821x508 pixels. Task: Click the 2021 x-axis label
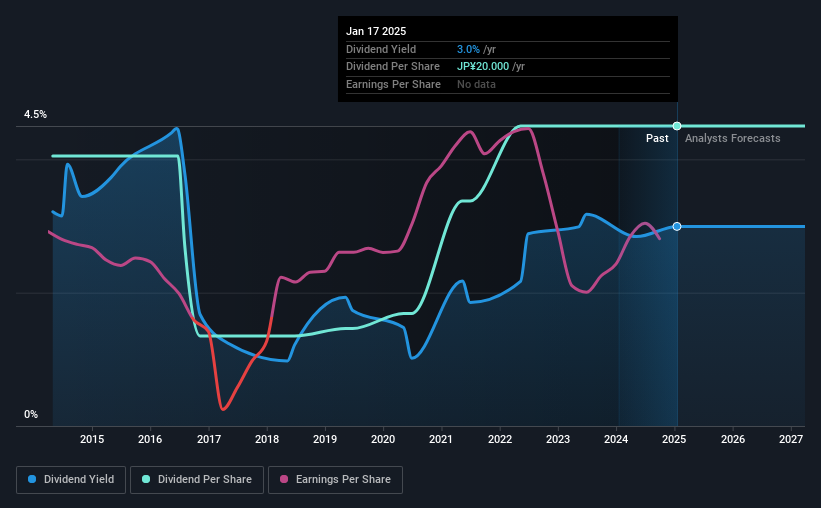pos(441,439)
